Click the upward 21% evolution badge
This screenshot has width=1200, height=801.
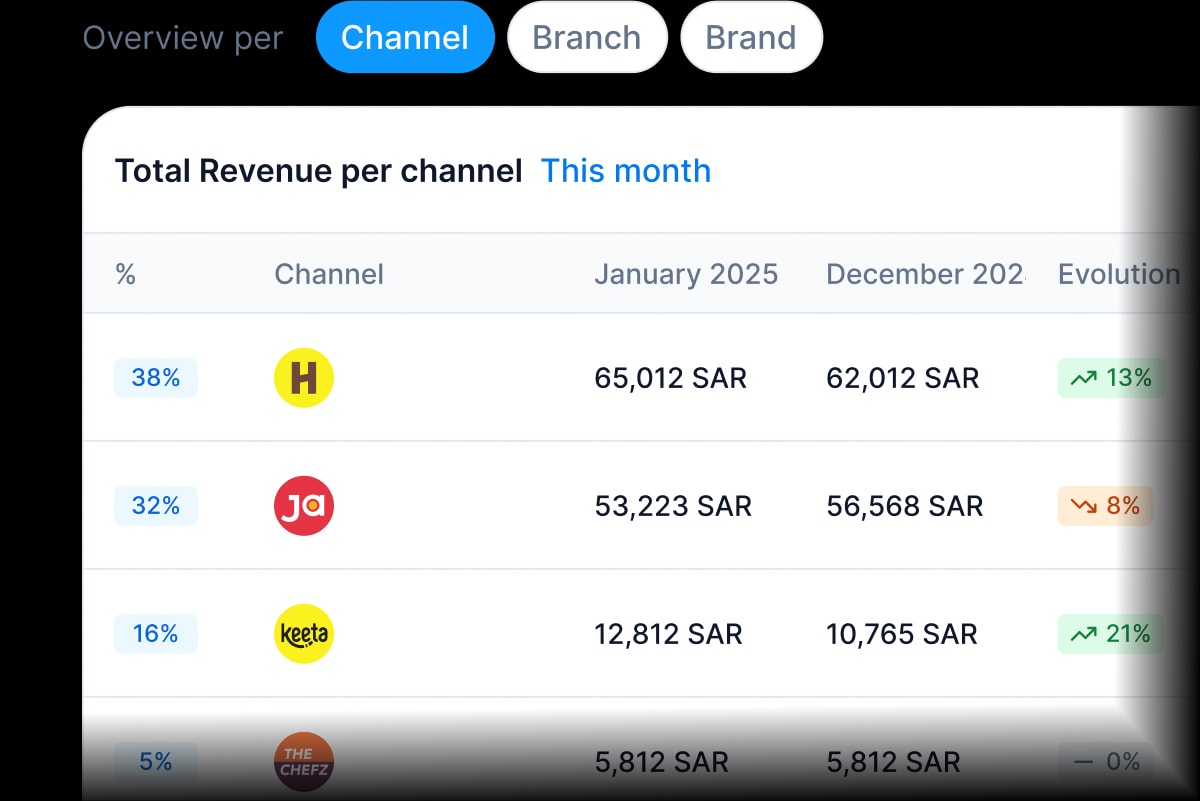[1110, 634]
